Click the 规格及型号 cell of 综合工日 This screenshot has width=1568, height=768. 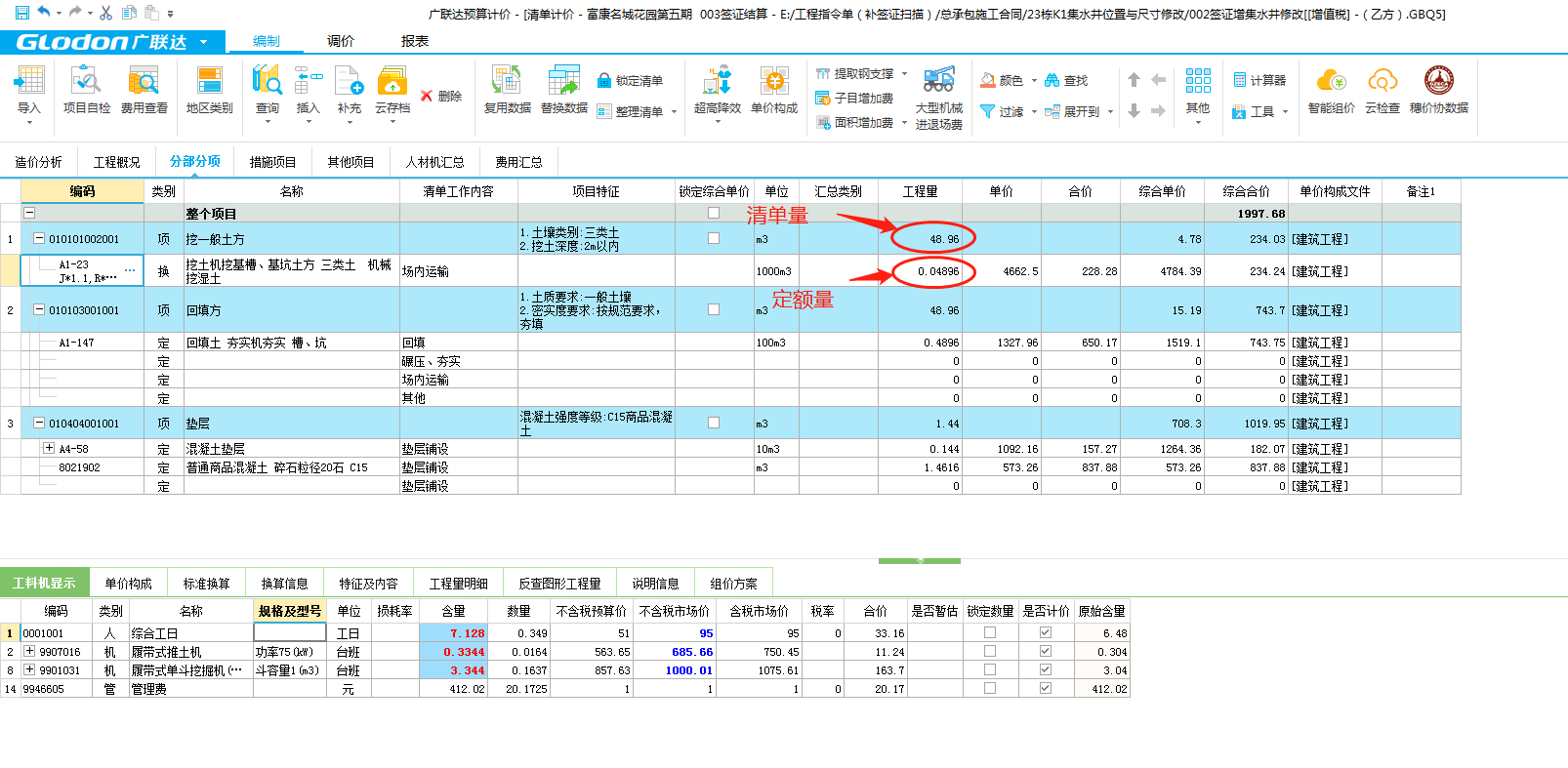click(290, 632)
